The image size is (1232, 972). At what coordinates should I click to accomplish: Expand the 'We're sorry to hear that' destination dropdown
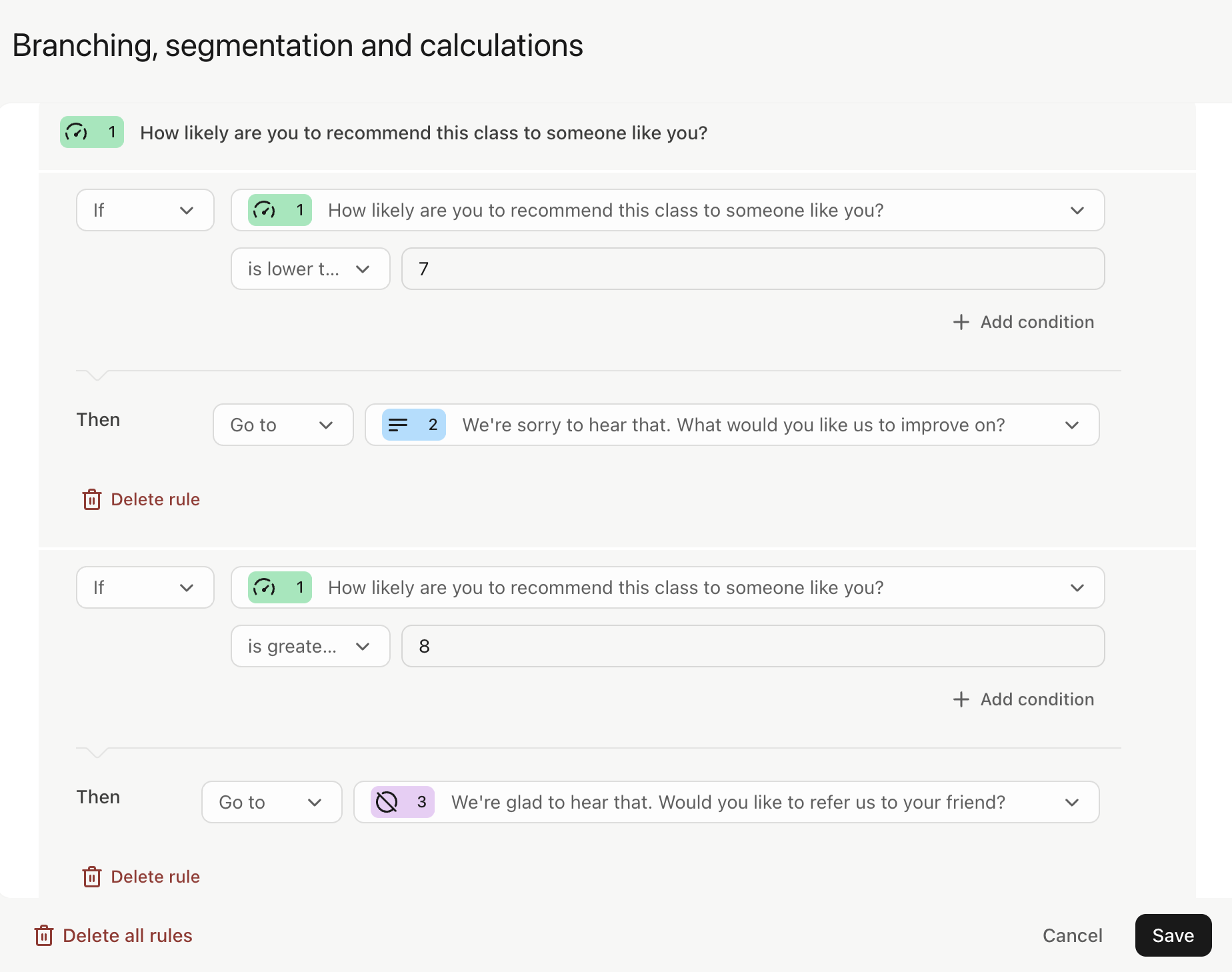pos(732,425)
